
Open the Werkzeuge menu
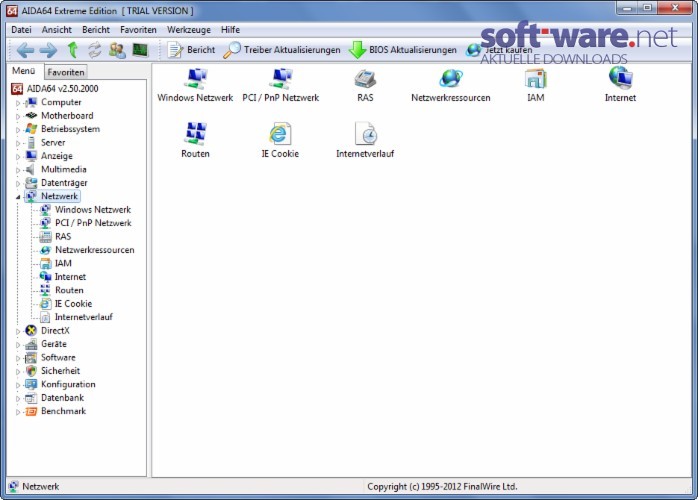point(189,30)
